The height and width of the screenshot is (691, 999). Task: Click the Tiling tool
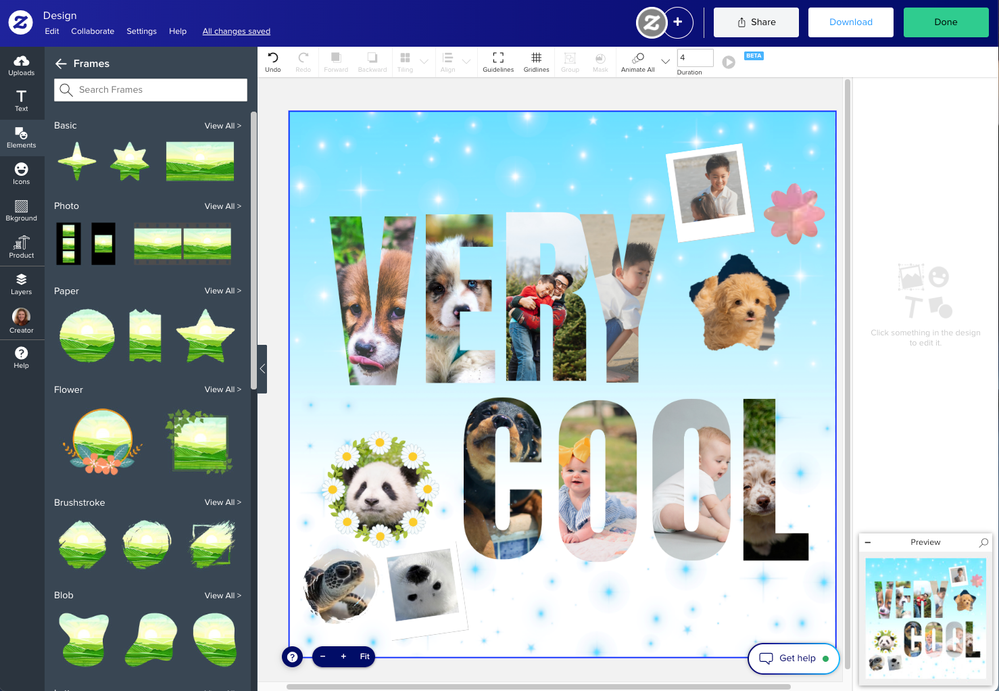click(405, 62)
